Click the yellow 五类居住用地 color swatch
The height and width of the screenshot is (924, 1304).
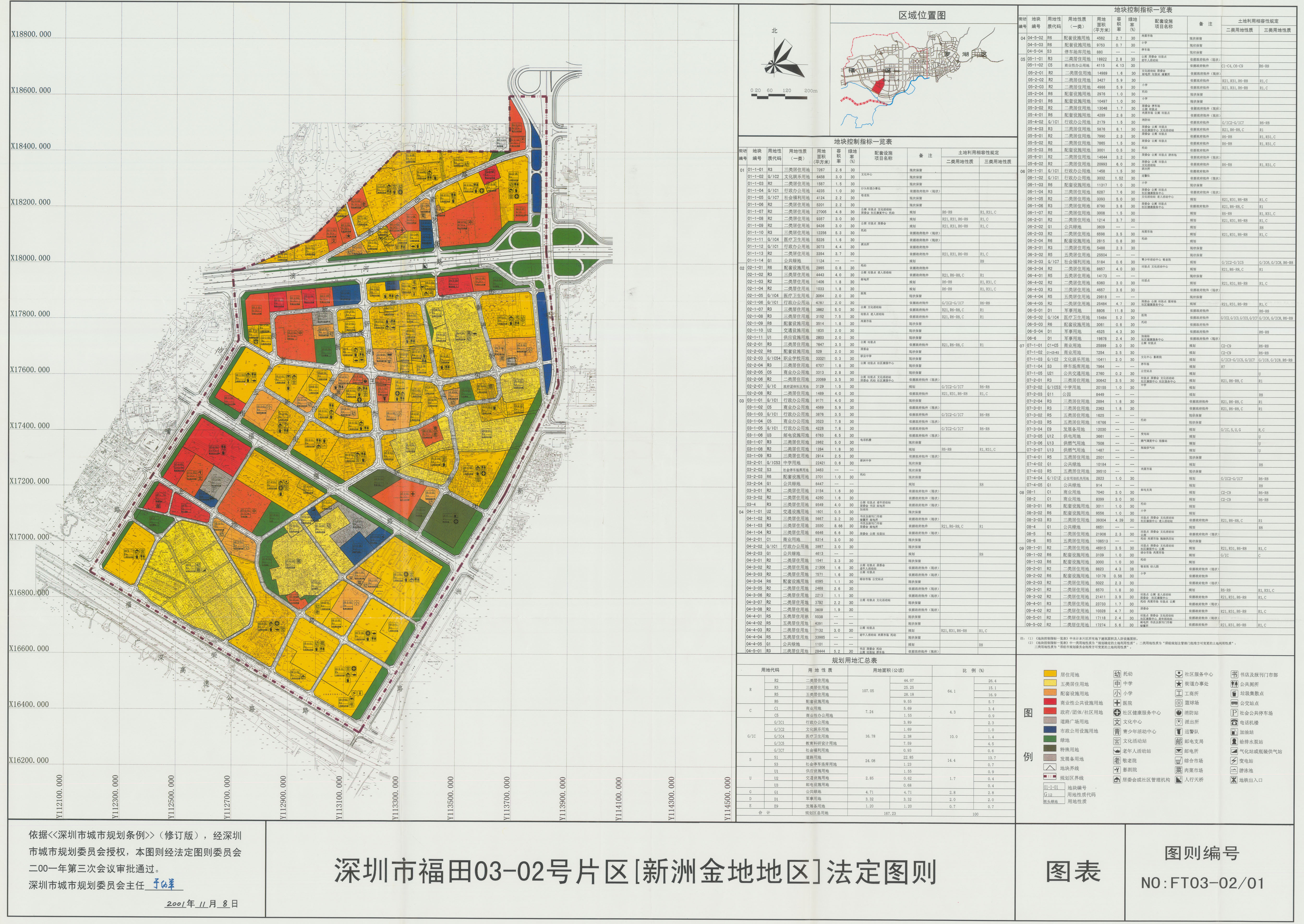click(1050, 683)
